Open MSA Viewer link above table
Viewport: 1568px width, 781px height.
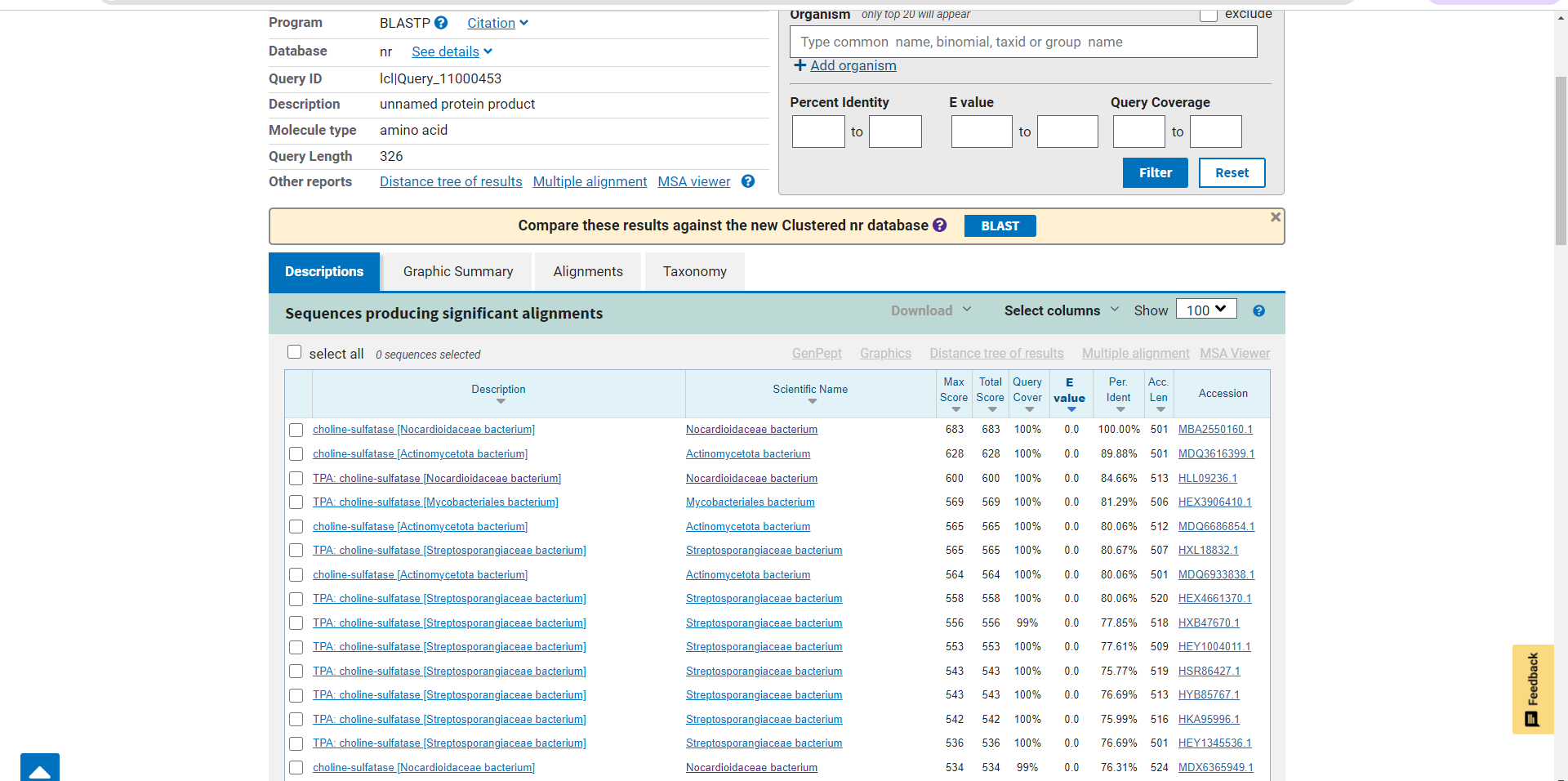1235,353
